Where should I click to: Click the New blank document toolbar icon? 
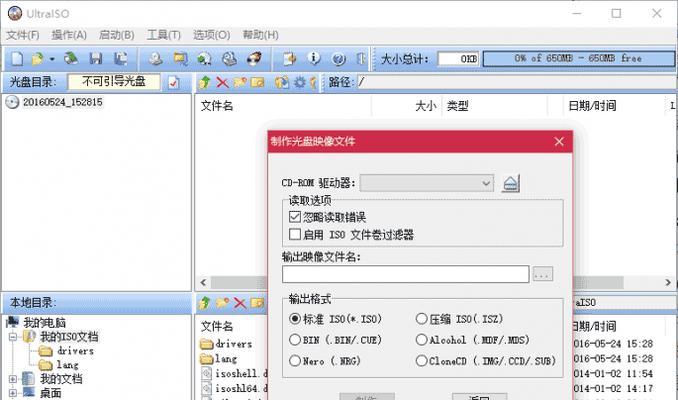click(x=17, y=58)
